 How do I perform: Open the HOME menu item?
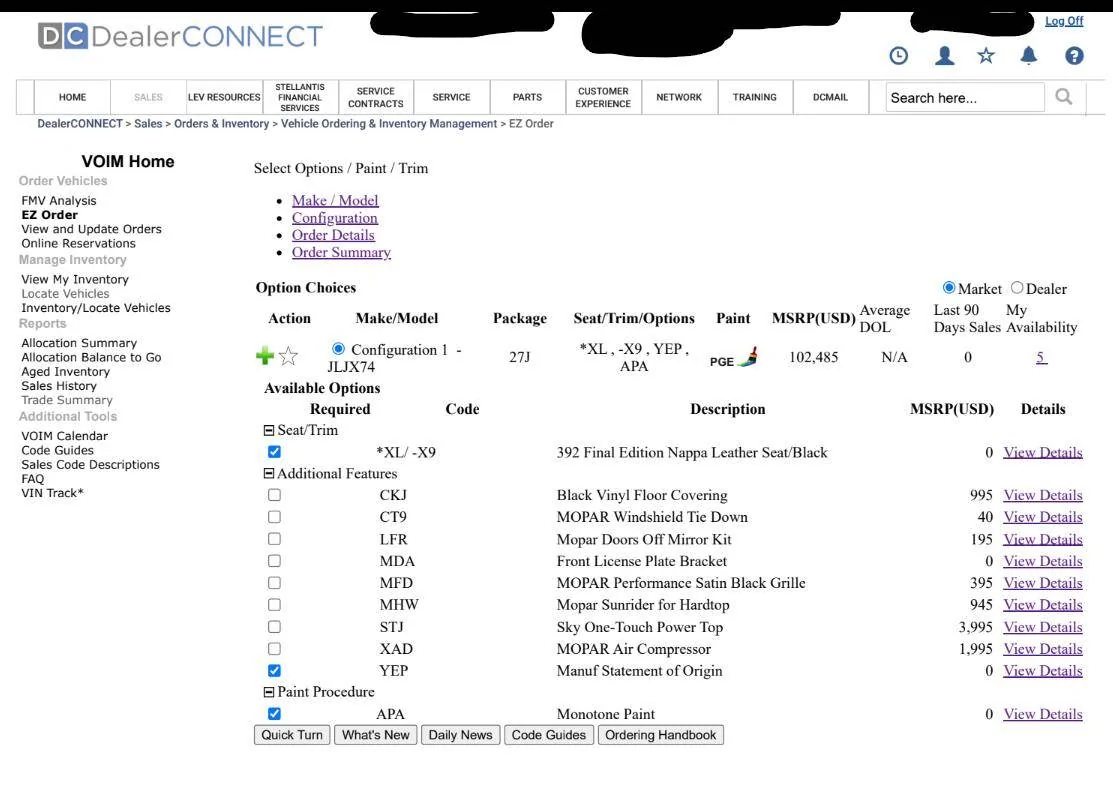[x=72, y=97]
